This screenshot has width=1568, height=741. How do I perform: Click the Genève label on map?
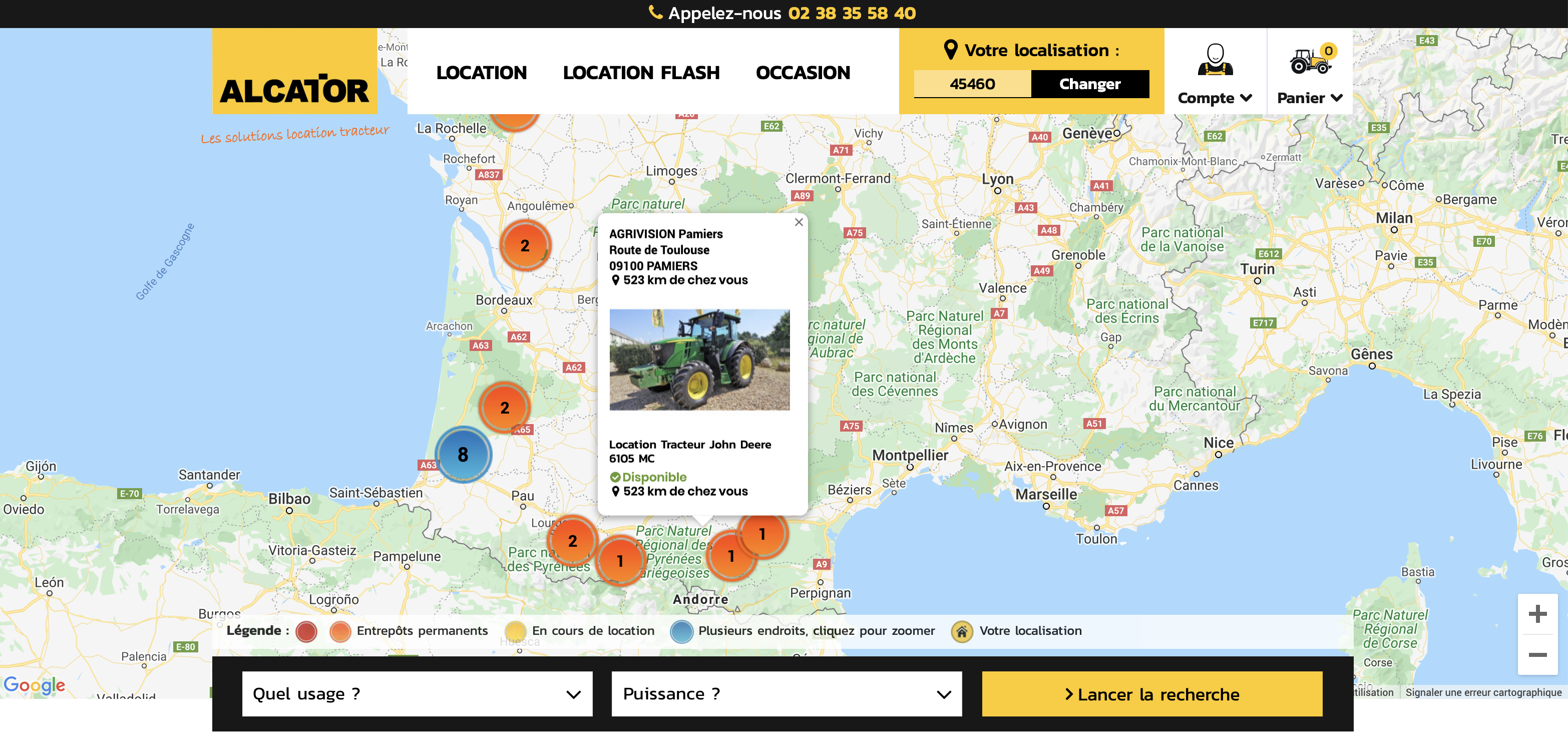click(1087, 133)
